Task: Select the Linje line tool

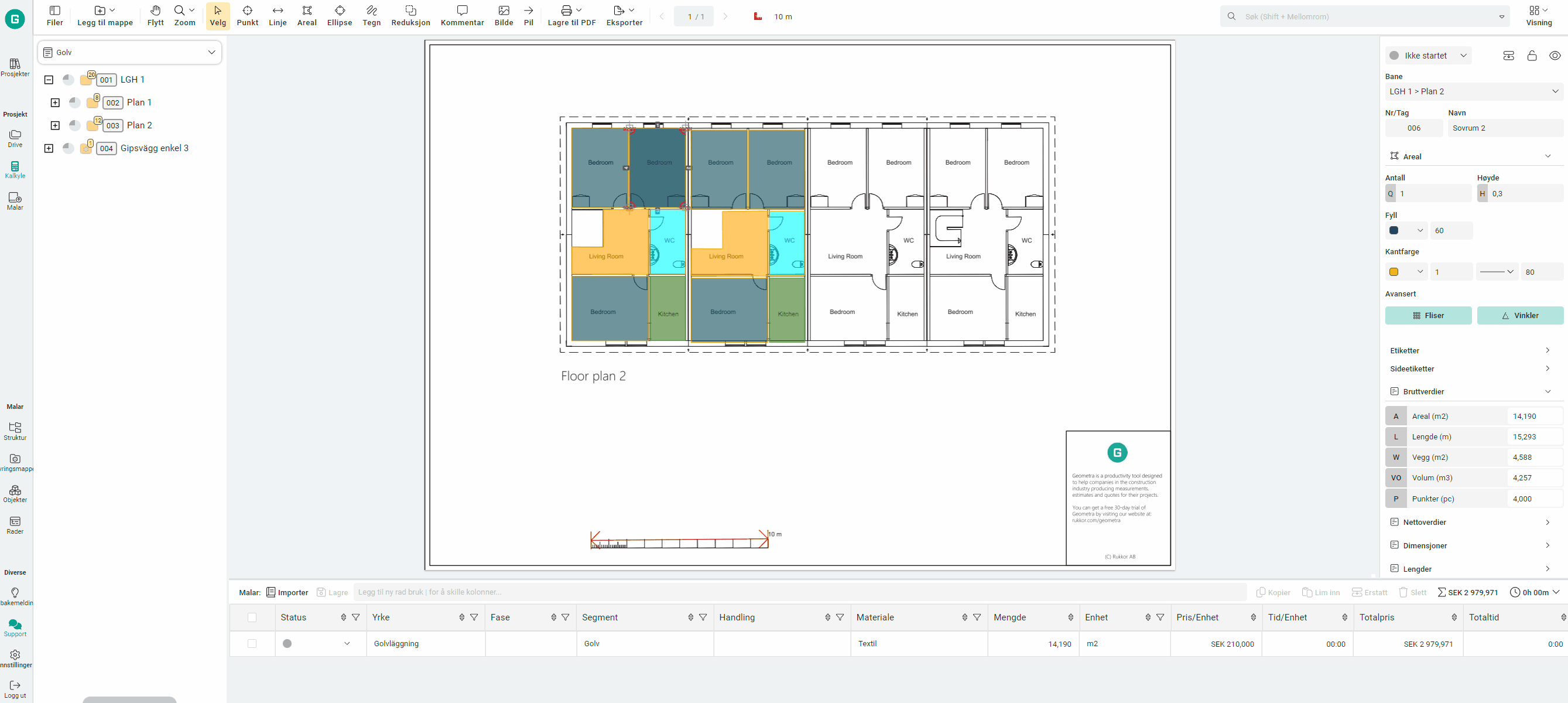Action: 278,16
